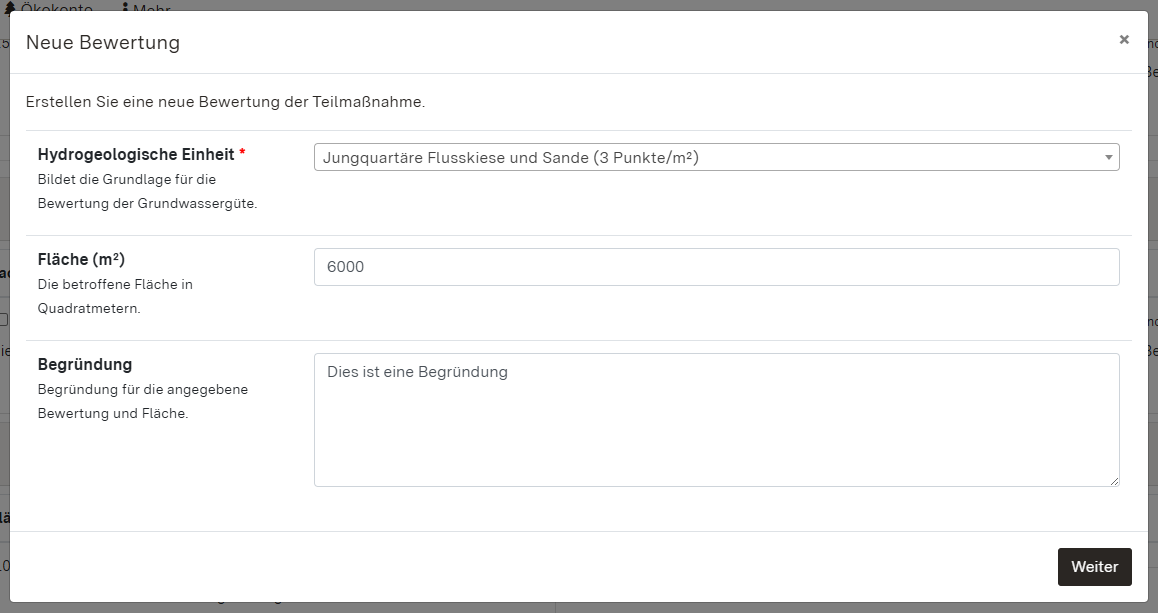Click the Hydrogeologische Einheit dropdown arrow
This screenshot has height=613, width=1158.
[1108, 158]
